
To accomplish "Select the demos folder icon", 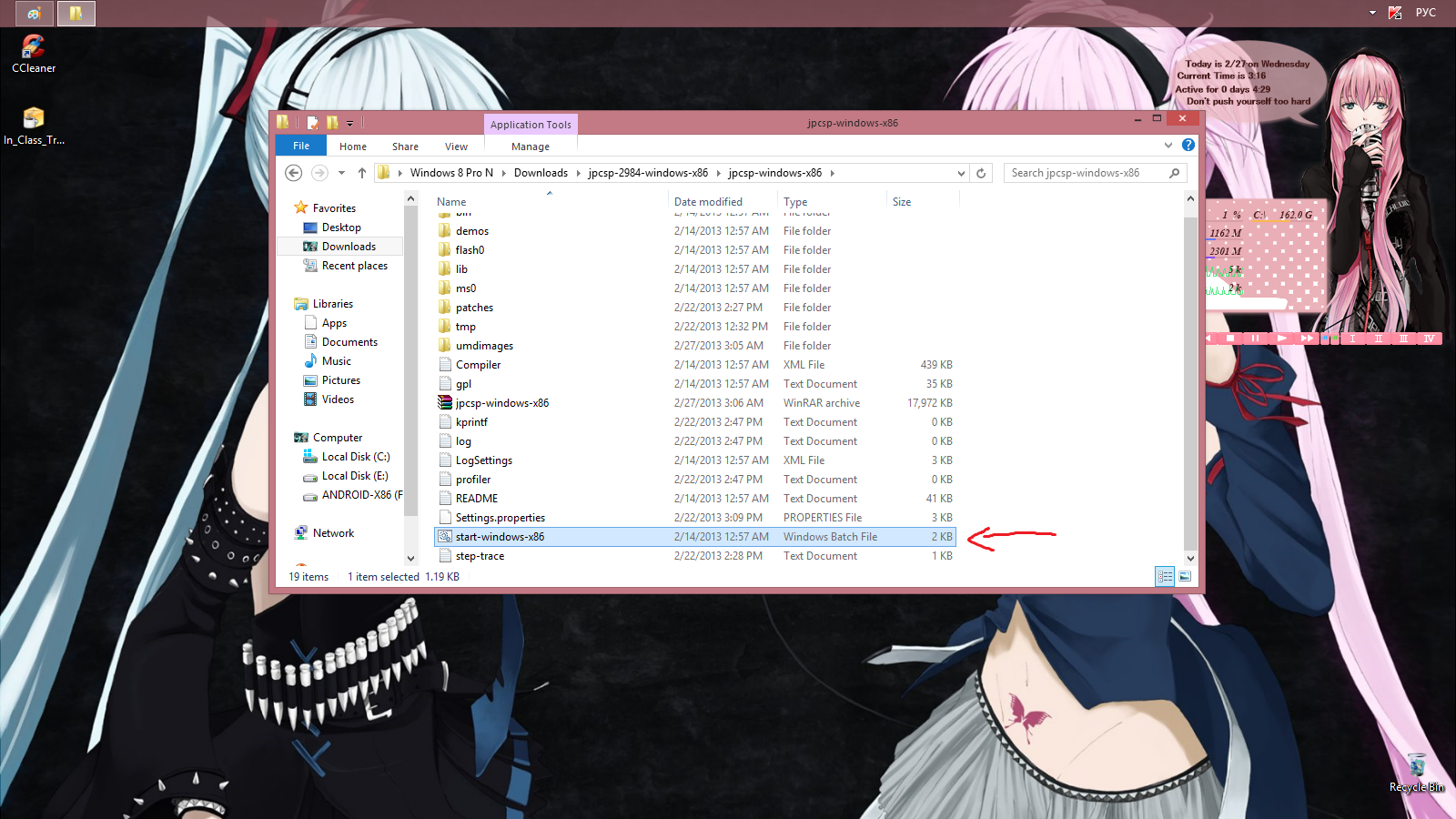I will pos(445,231).
